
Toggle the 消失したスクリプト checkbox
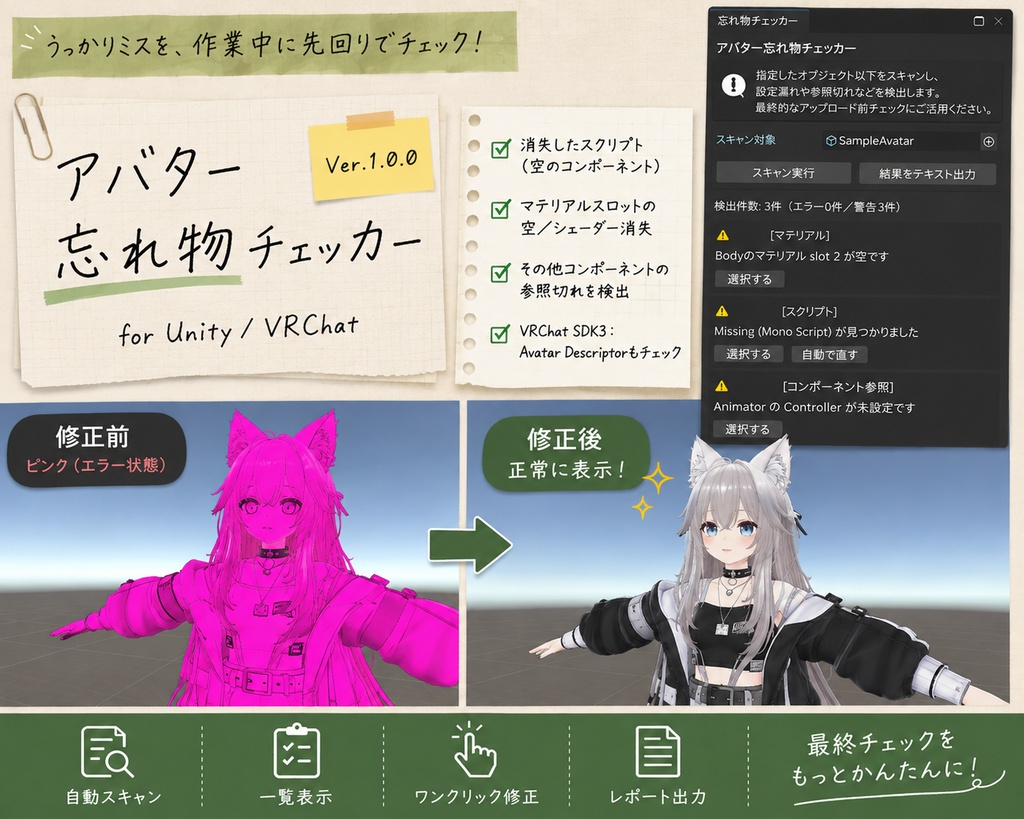pos(501,148)
